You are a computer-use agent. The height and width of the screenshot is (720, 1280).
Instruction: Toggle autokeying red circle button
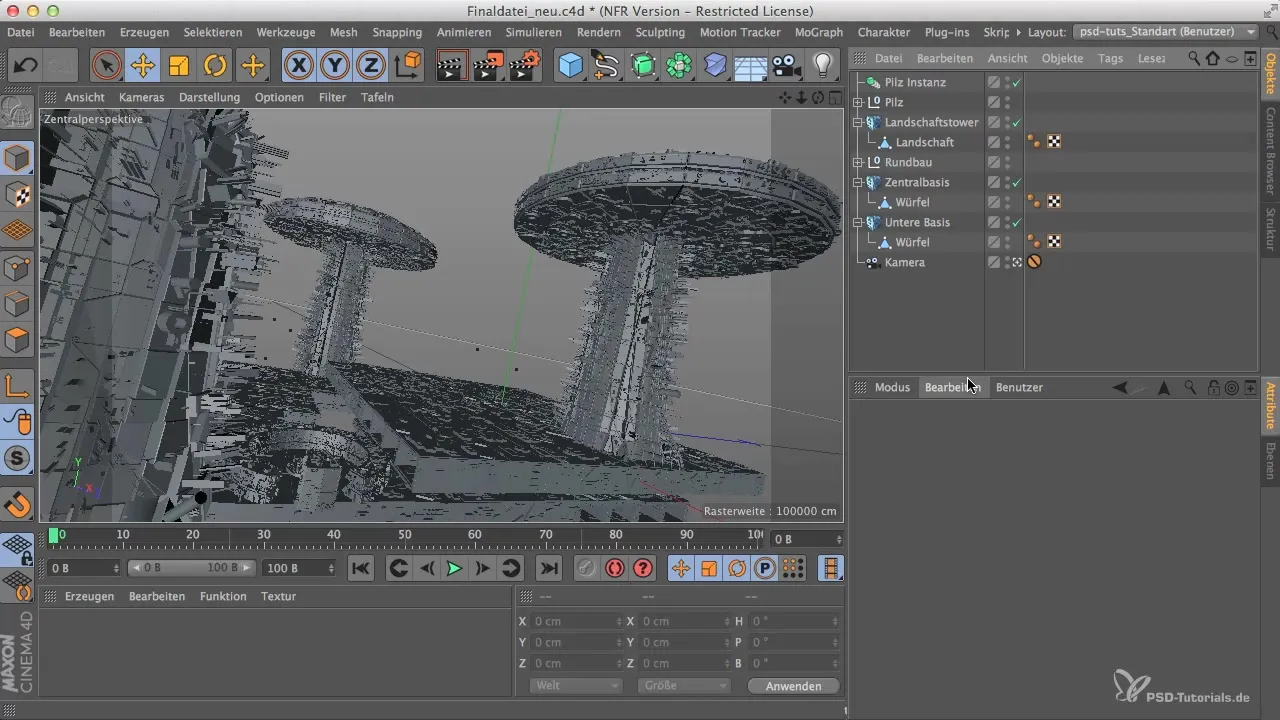click(x=614, y=568)
